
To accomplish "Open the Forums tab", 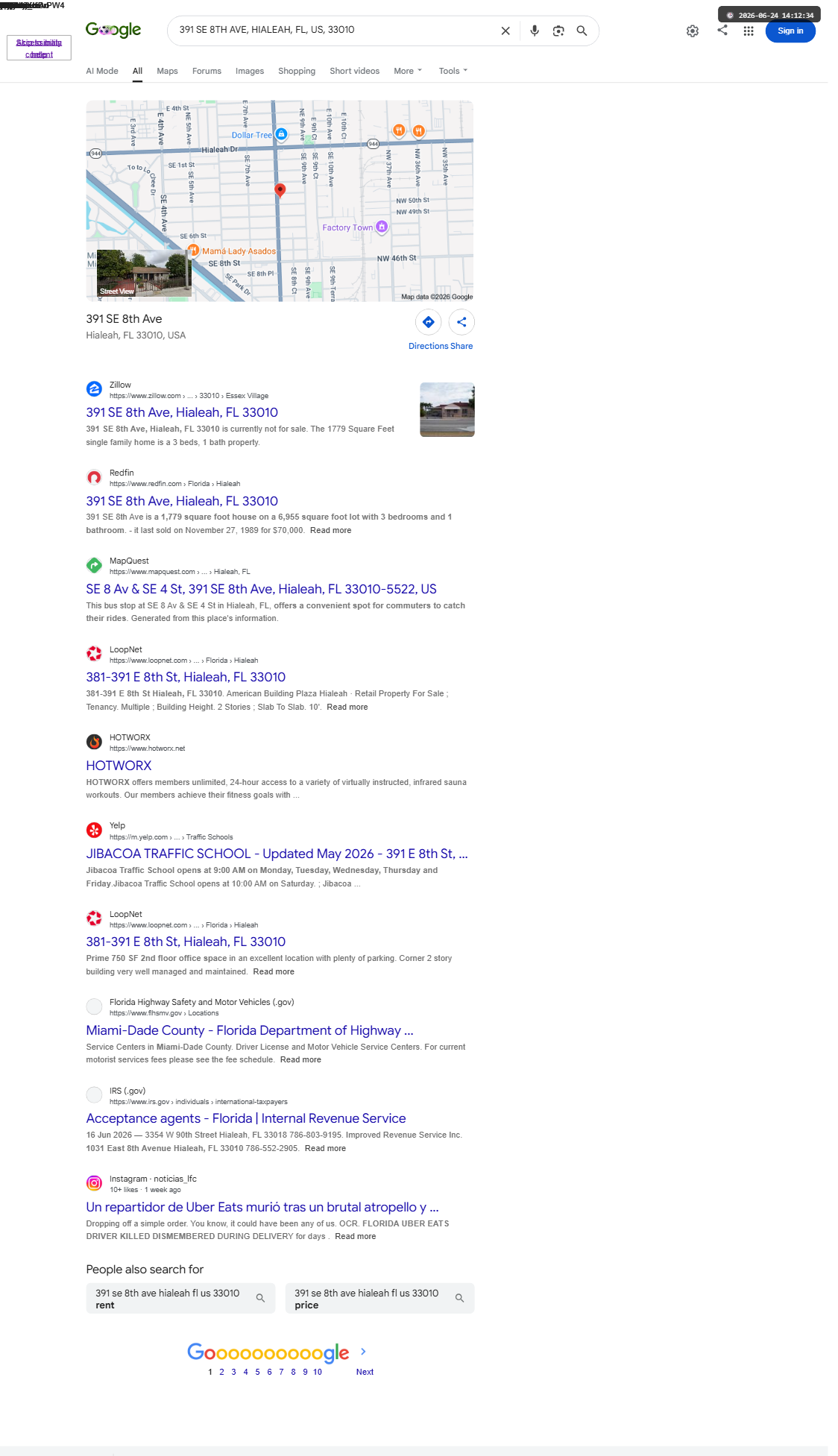I will tap(207, 71).
